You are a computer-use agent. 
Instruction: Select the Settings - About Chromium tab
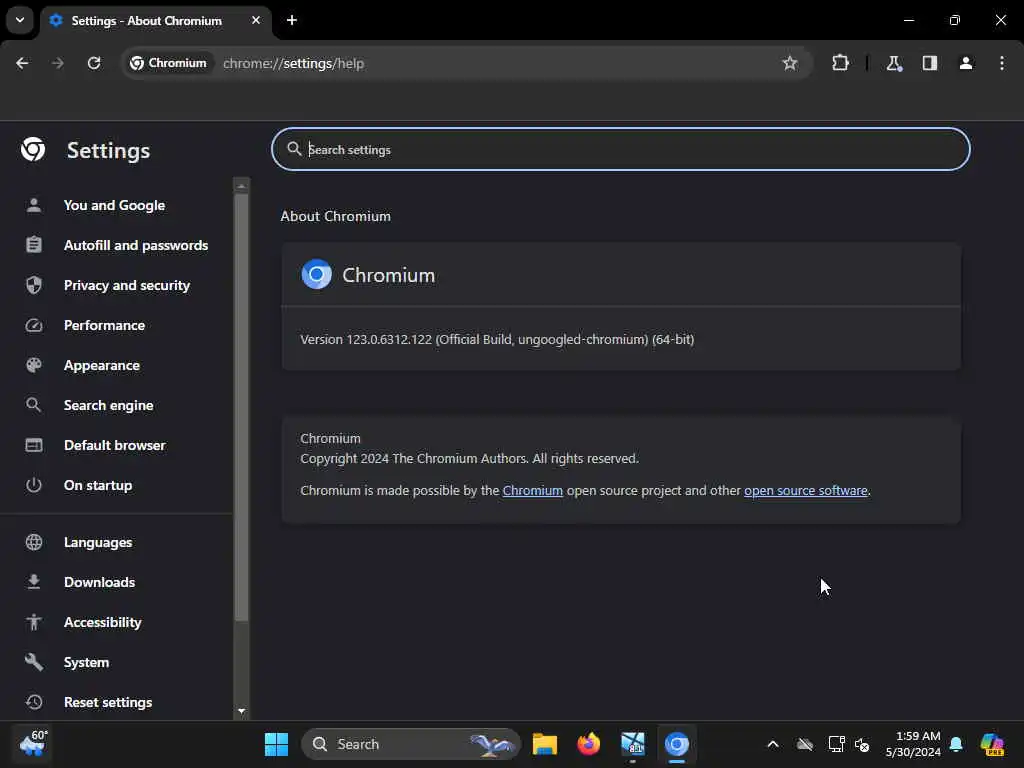click(156, 20)
